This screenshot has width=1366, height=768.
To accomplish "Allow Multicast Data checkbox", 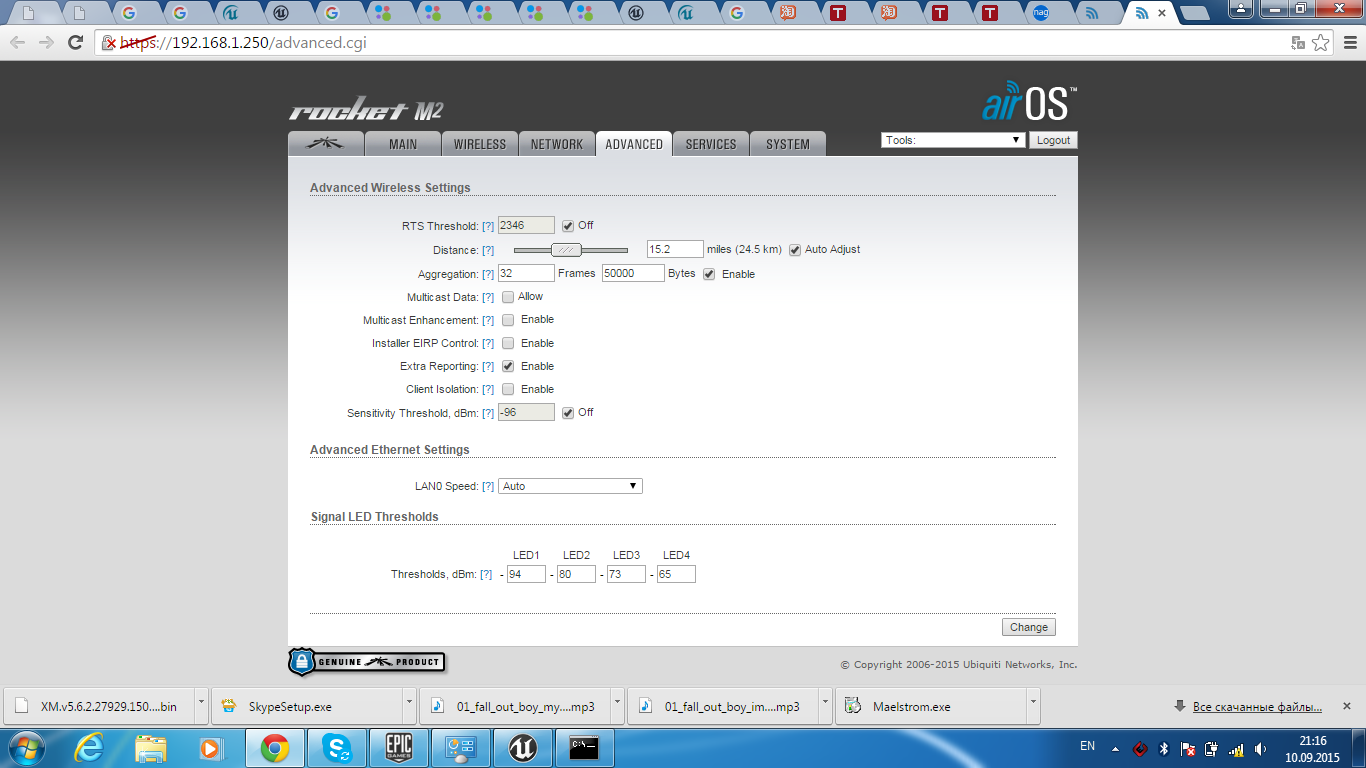I will coord(508,296).
